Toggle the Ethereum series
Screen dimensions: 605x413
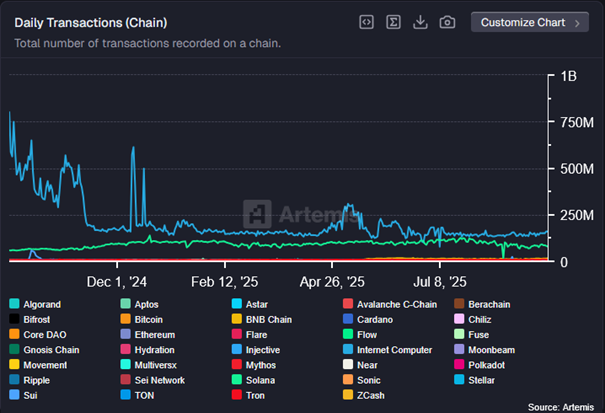click(147, 334)
